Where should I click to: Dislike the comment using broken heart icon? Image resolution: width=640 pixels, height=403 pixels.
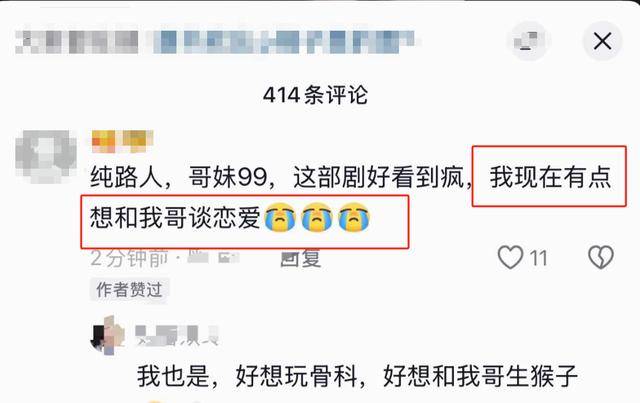click(601, 257)
